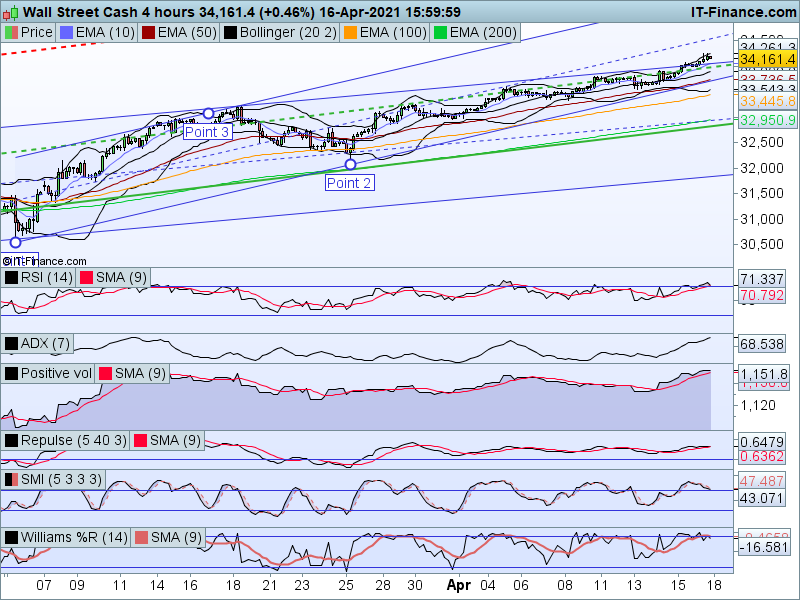Click the circle marker above Point 2
Image resolution: width=800 pixels, height=600 pixels.
(x=350, y=164)
